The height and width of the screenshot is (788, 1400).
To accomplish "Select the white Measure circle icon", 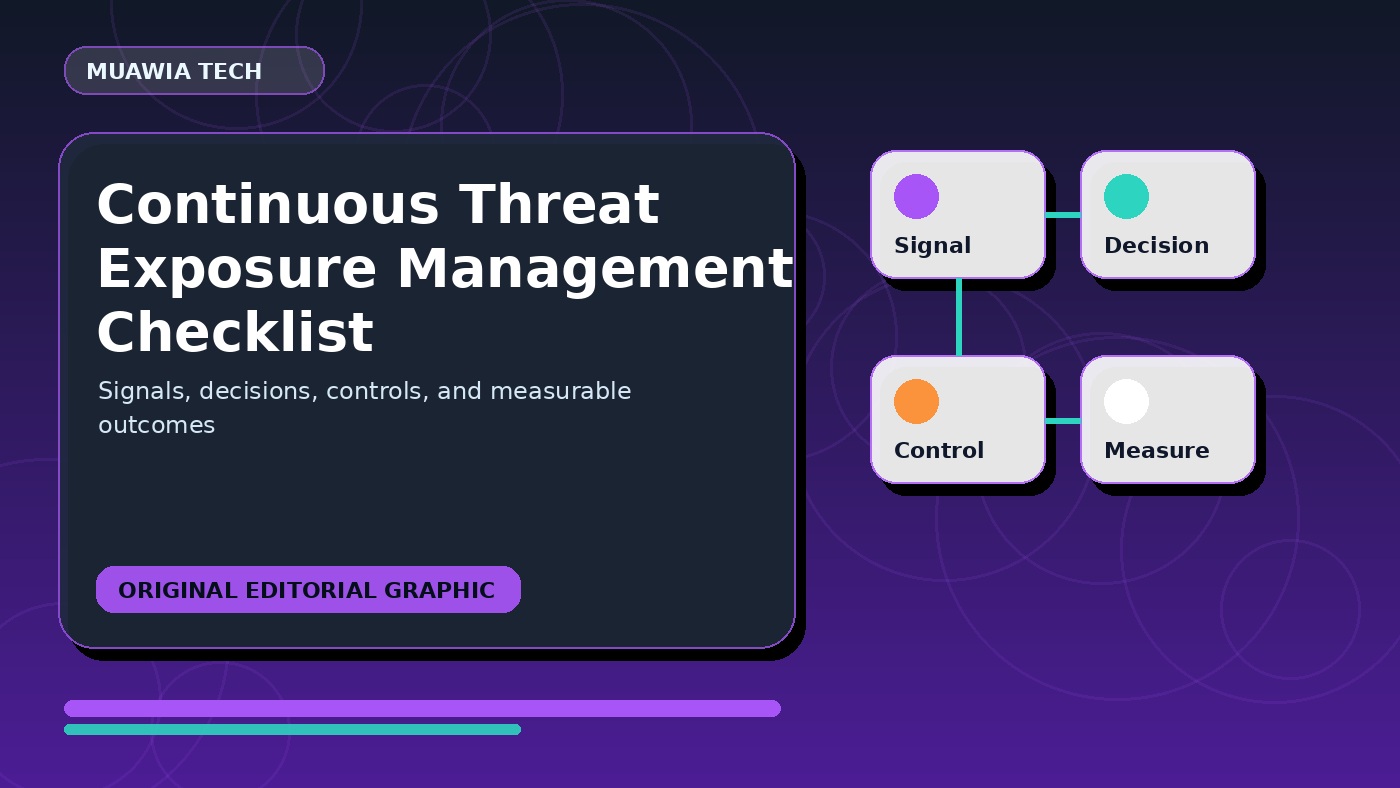I will click(1126, 401).
